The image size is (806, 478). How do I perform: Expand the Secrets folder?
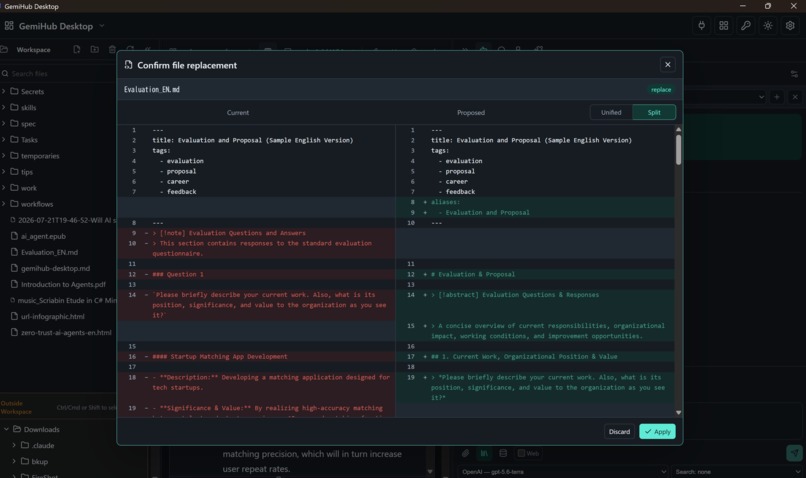4,91
